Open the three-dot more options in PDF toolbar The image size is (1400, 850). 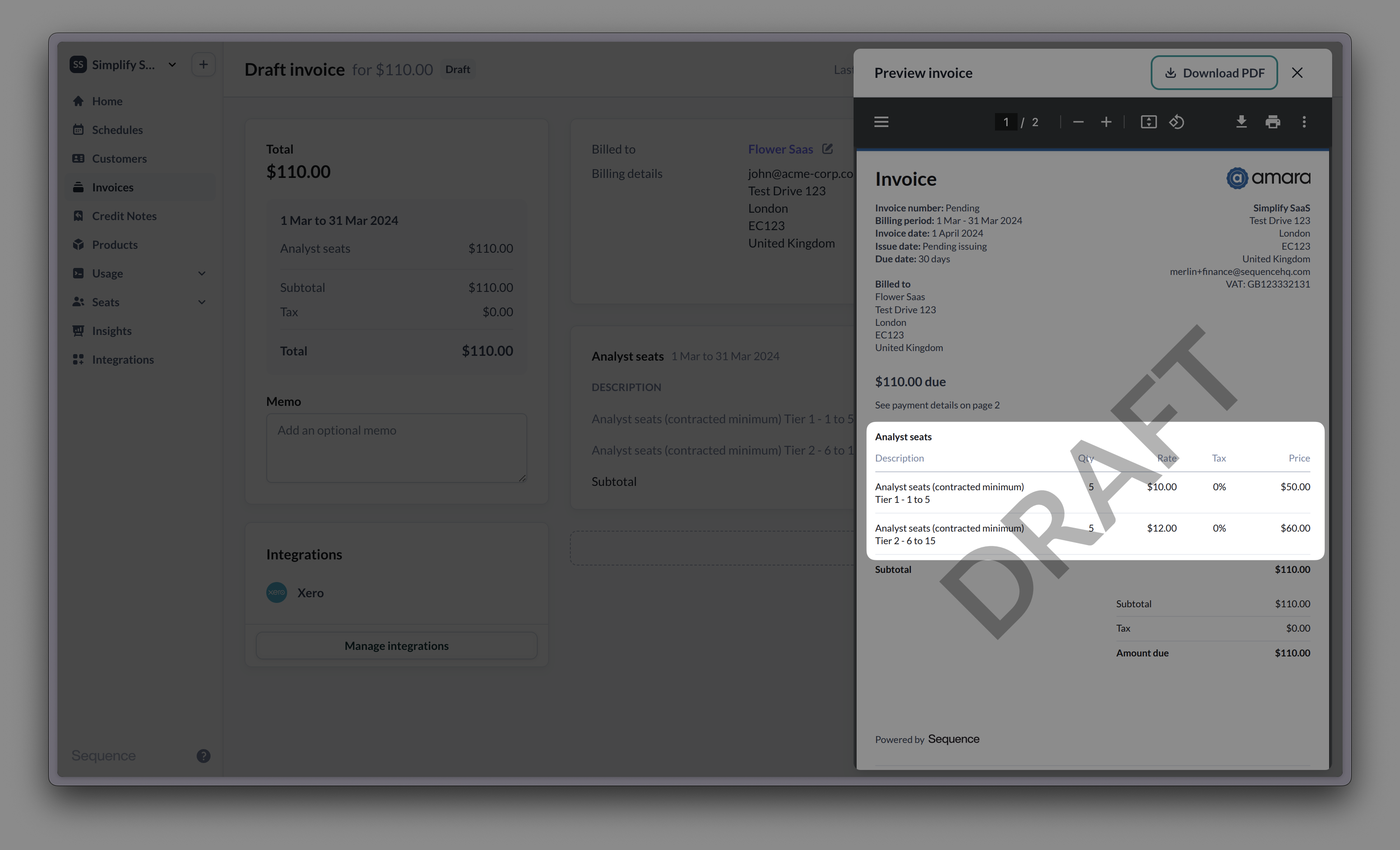(x=1305, y=122)
